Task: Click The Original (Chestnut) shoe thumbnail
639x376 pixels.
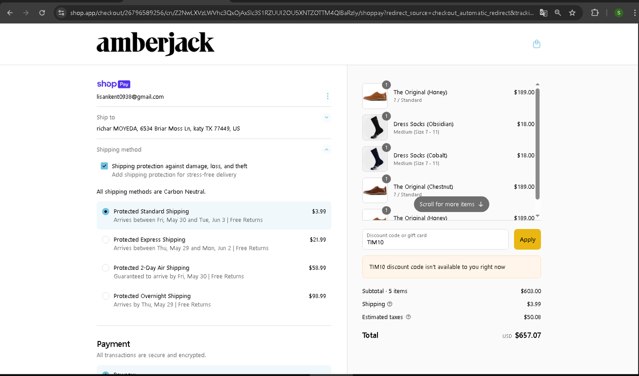Action: (x=375, y=190)
